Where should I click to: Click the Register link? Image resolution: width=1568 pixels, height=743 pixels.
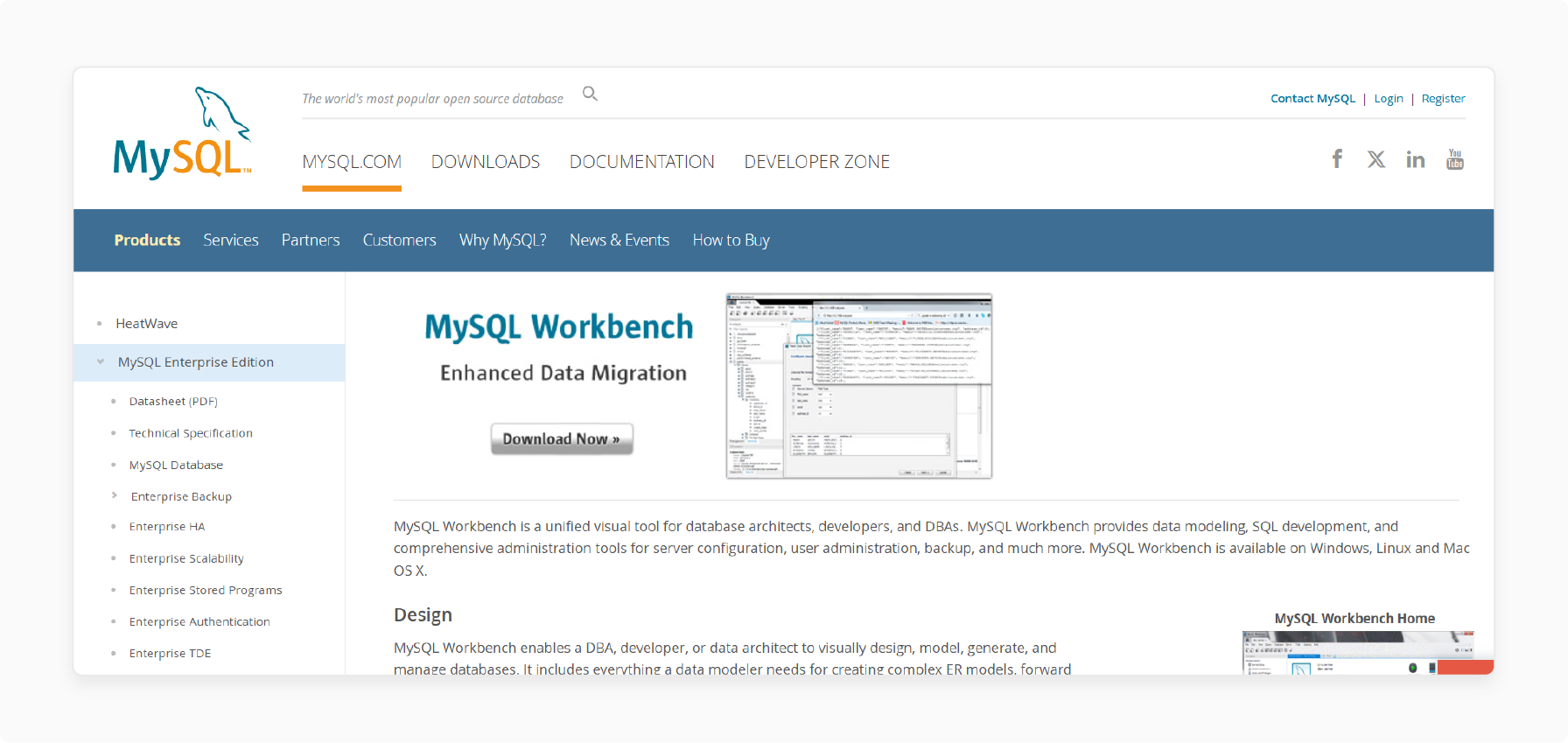[1444, 99]
